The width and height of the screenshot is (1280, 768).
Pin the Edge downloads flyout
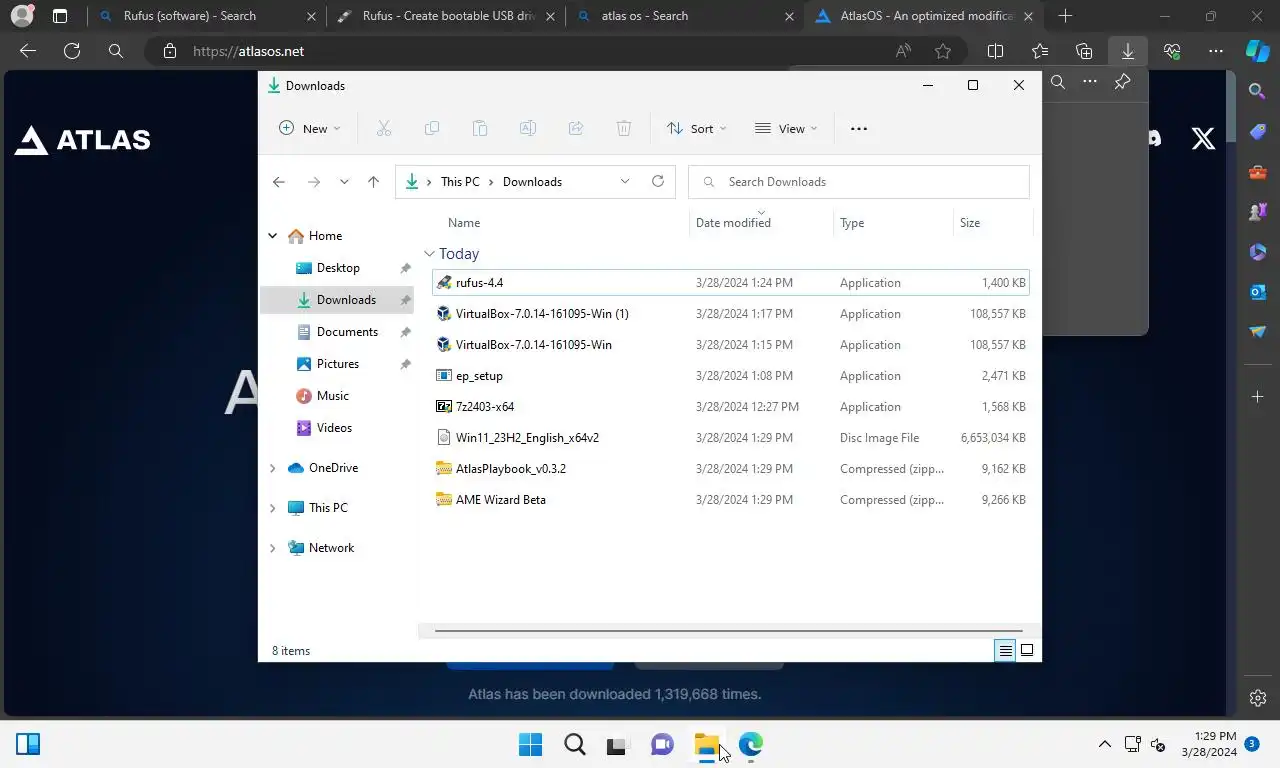pos(1122,82)
